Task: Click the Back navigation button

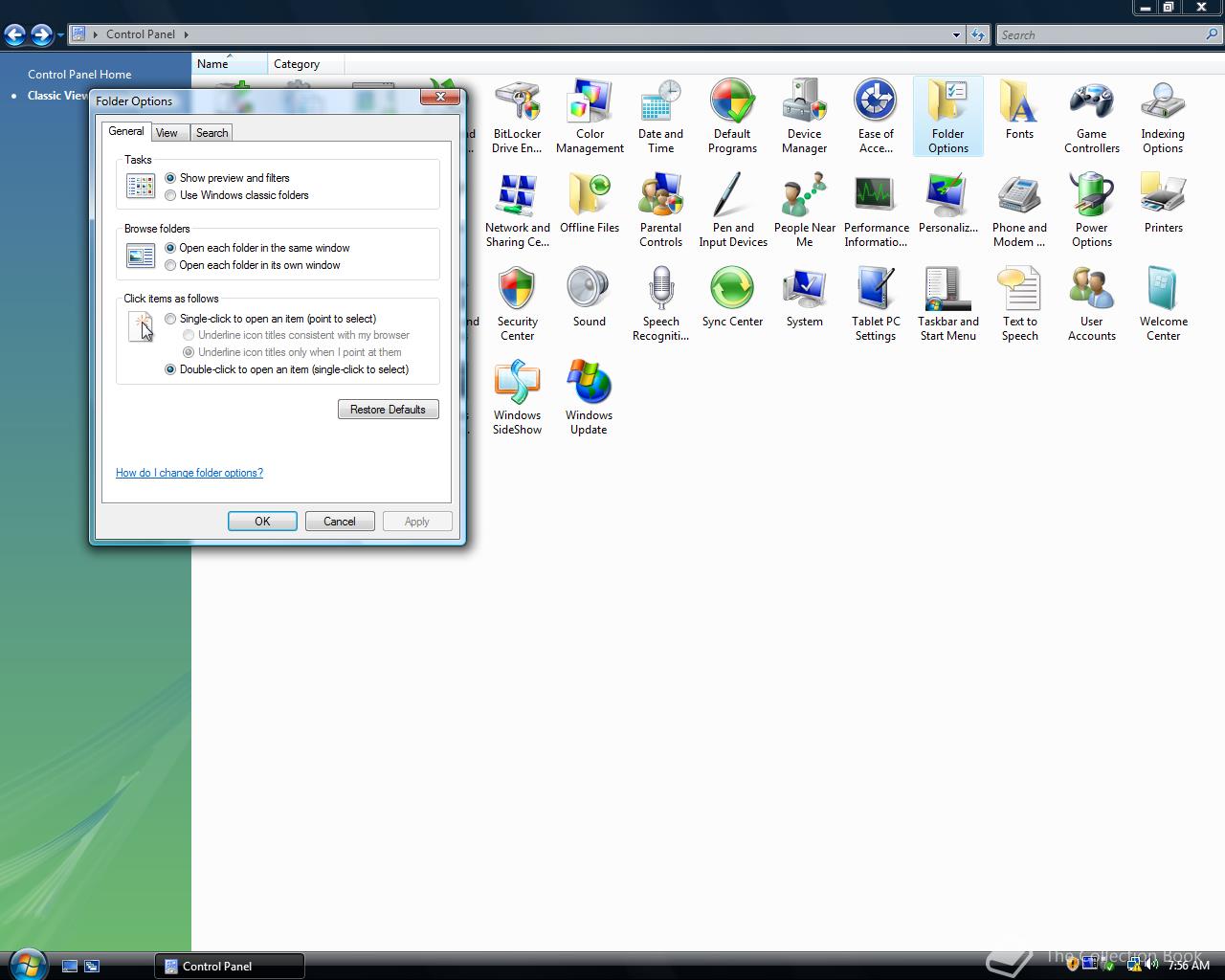Action: (14, 35)
